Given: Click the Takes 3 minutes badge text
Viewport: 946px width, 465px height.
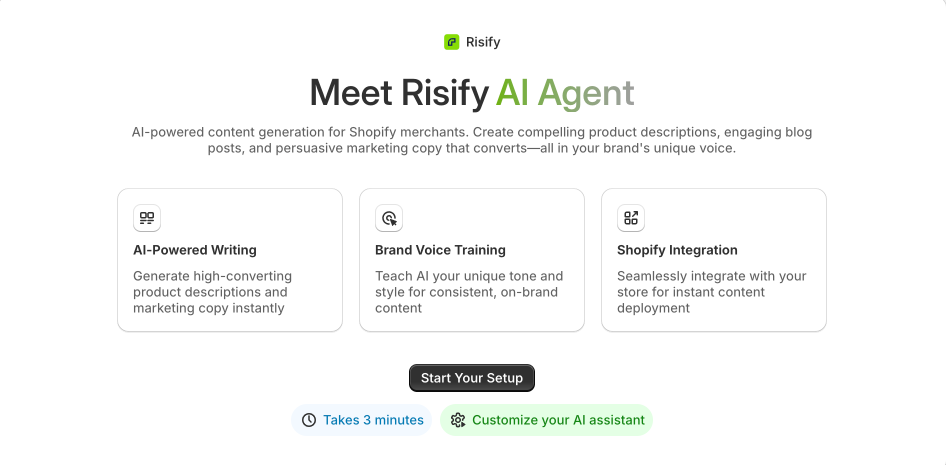Looking at the screenshot, I should (x=373, y=420).
